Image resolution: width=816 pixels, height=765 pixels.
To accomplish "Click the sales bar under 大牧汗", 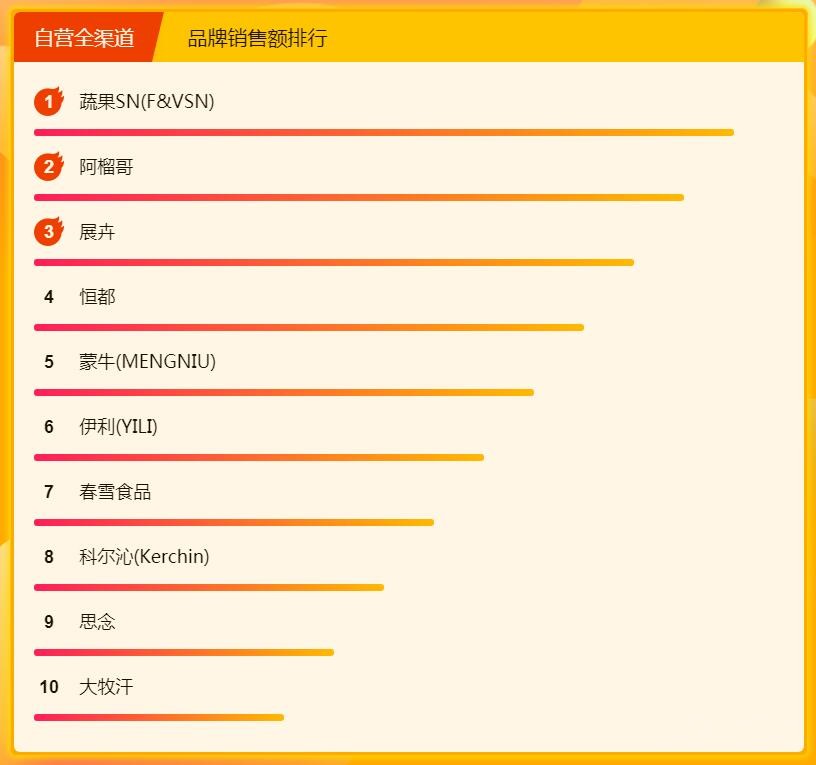I will pyautogui.click(x=159, y=717).
